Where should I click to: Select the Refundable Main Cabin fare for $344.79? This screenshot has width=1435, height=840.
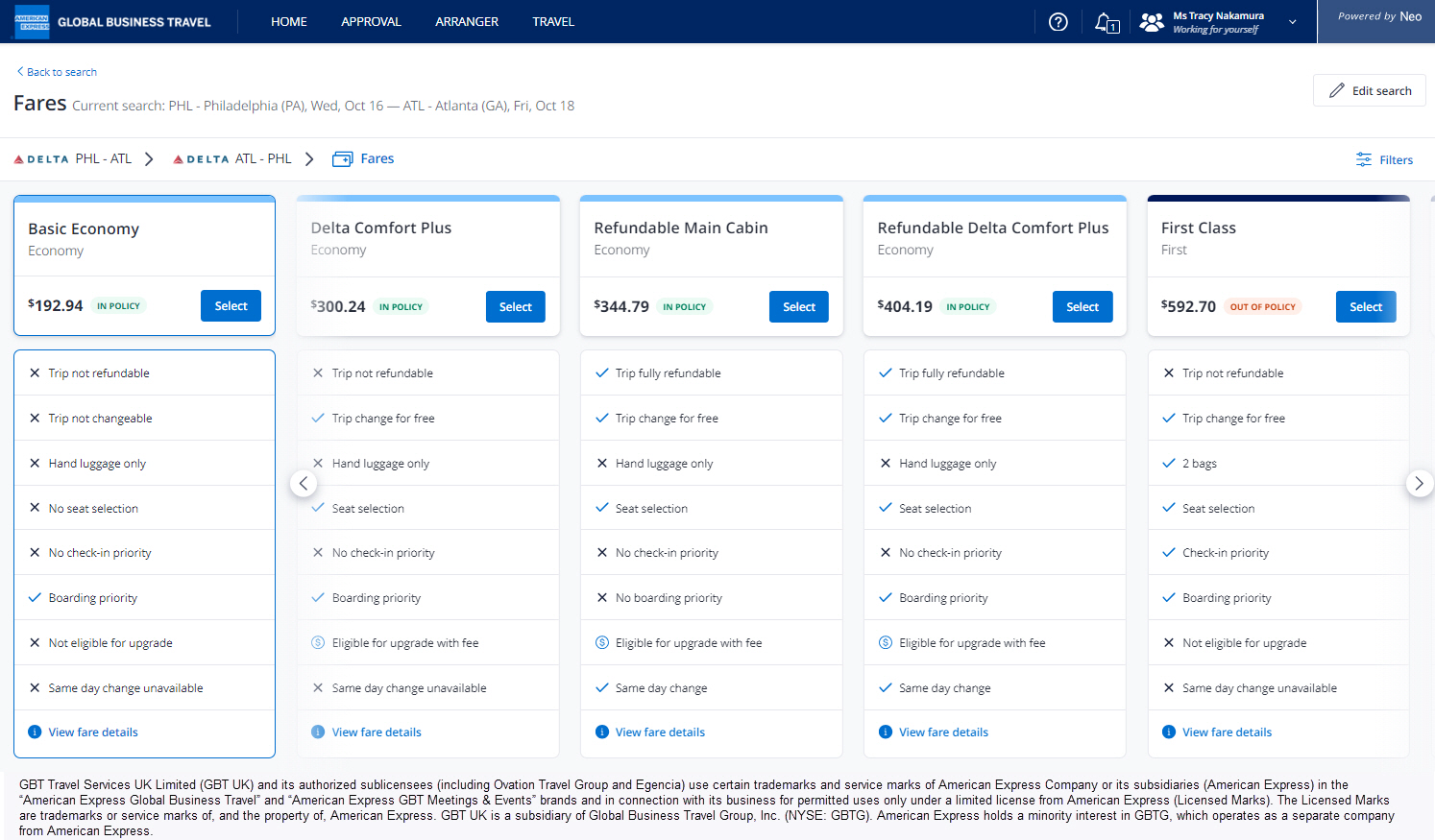pyautogui.click(x=799, y=306)
